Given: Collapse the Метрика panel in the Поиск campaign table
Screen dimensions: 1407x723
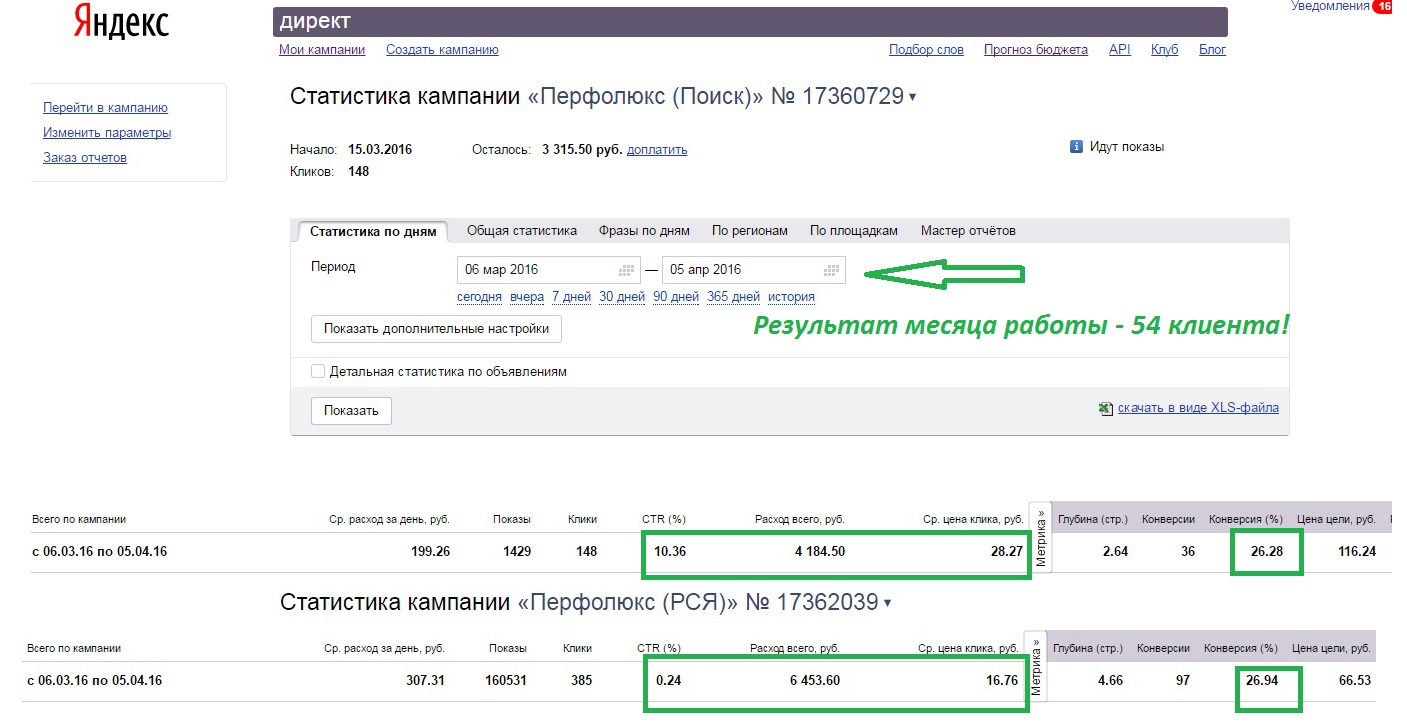Looking at the screenshot, I should click(1041, 538).
